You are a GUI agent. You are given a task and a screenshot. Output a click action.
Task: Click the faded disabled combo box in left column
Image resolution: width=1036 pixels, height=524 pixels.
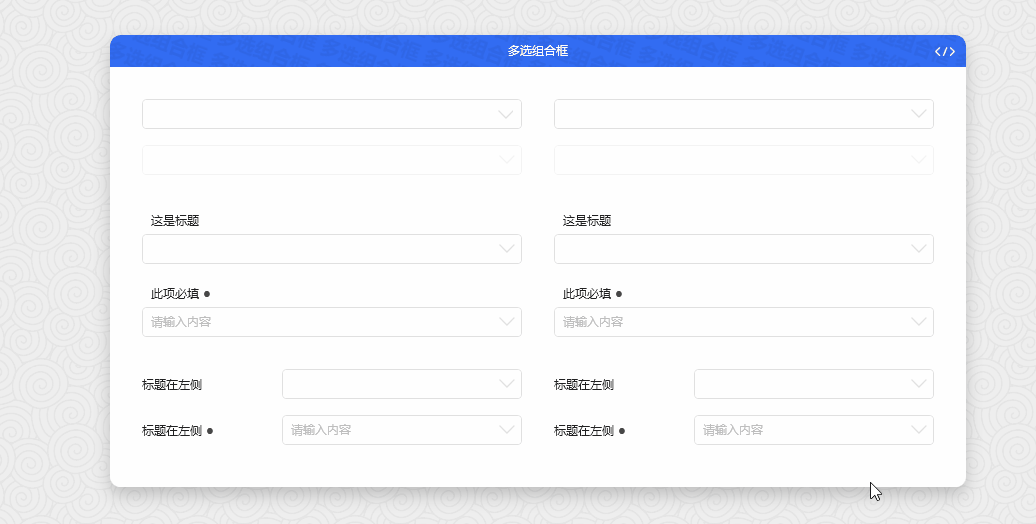pos(332,160)
